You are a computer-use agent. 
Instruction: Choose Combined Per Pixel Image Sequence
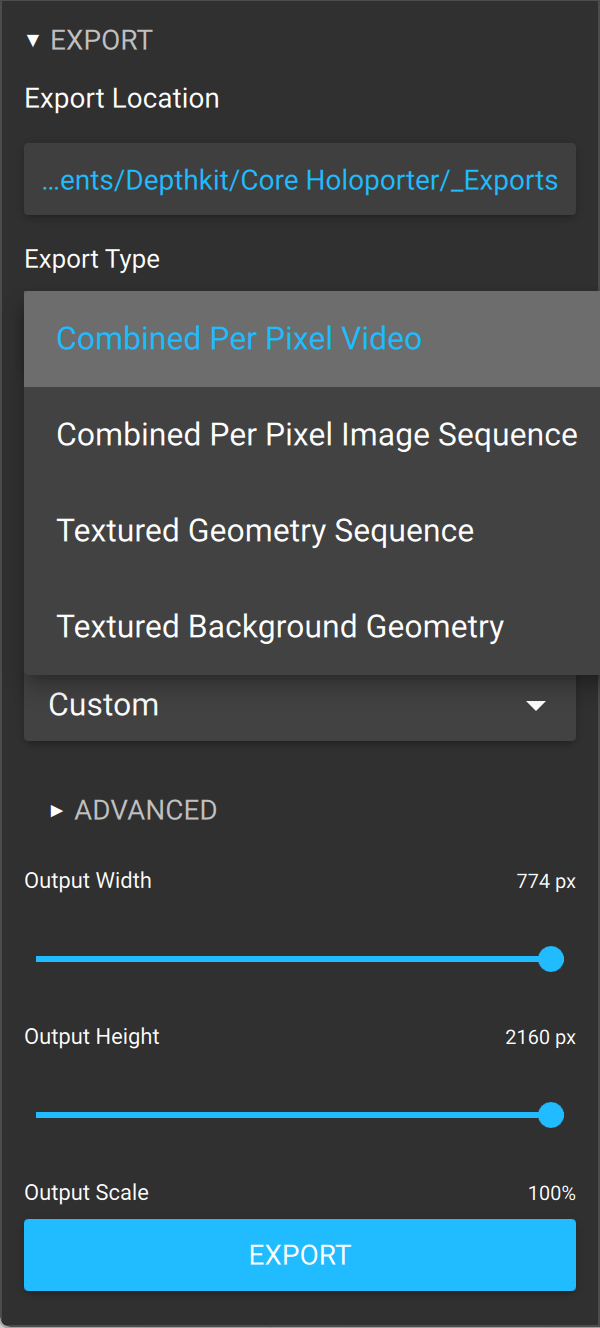[x=317, y=435]
